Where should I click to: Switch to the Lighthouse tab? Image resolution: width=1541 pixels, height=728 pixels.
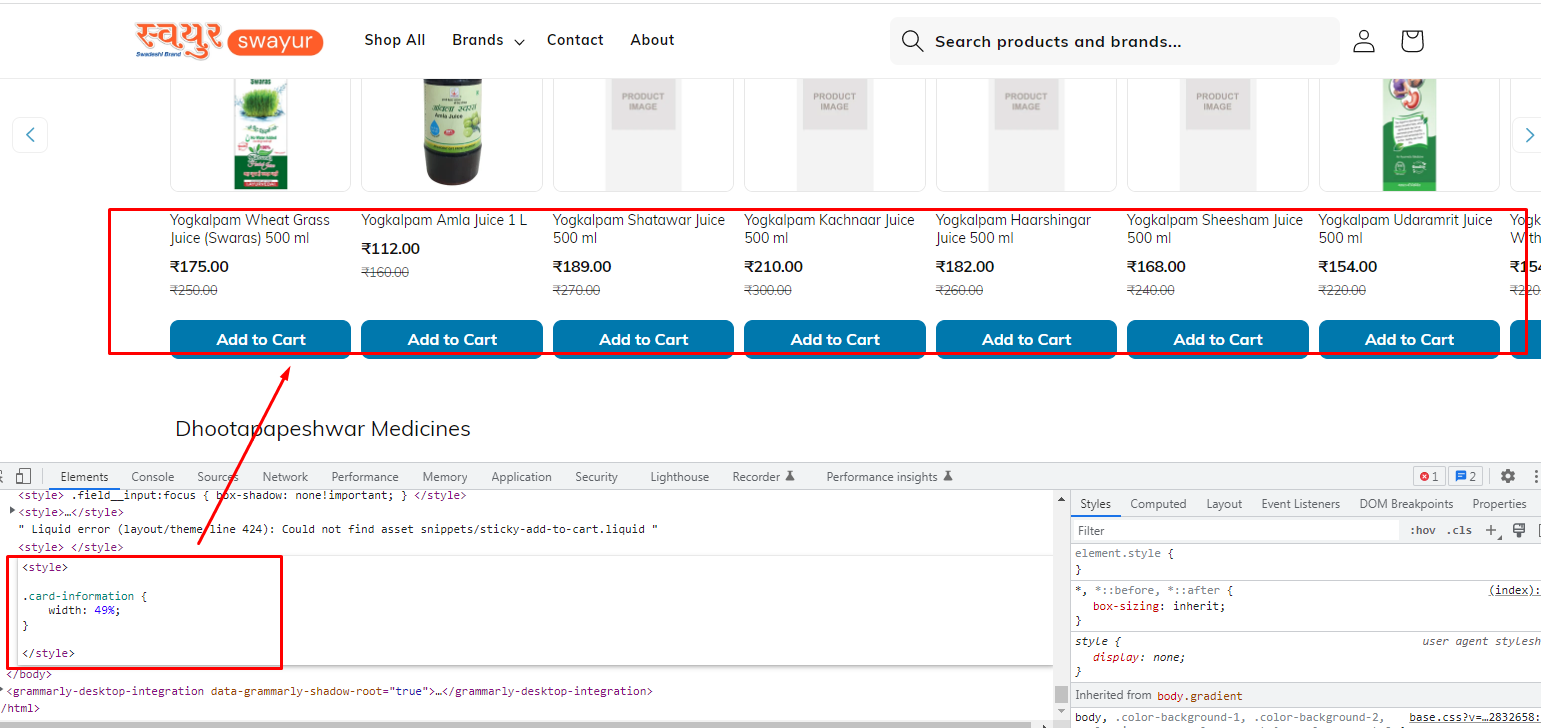click(x=679, y=477)
